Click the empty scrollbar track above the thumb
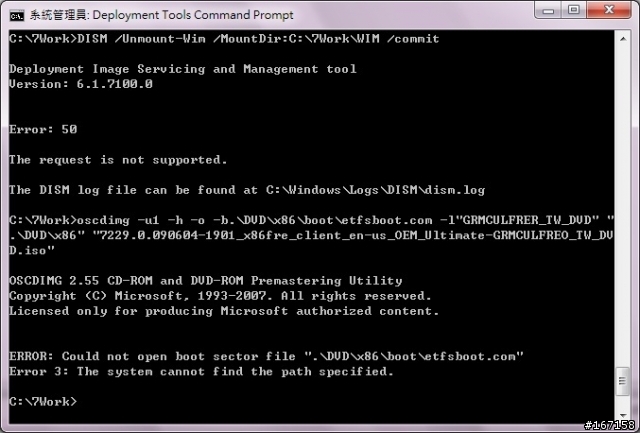 pyautogui.click(x=623, y=206)
